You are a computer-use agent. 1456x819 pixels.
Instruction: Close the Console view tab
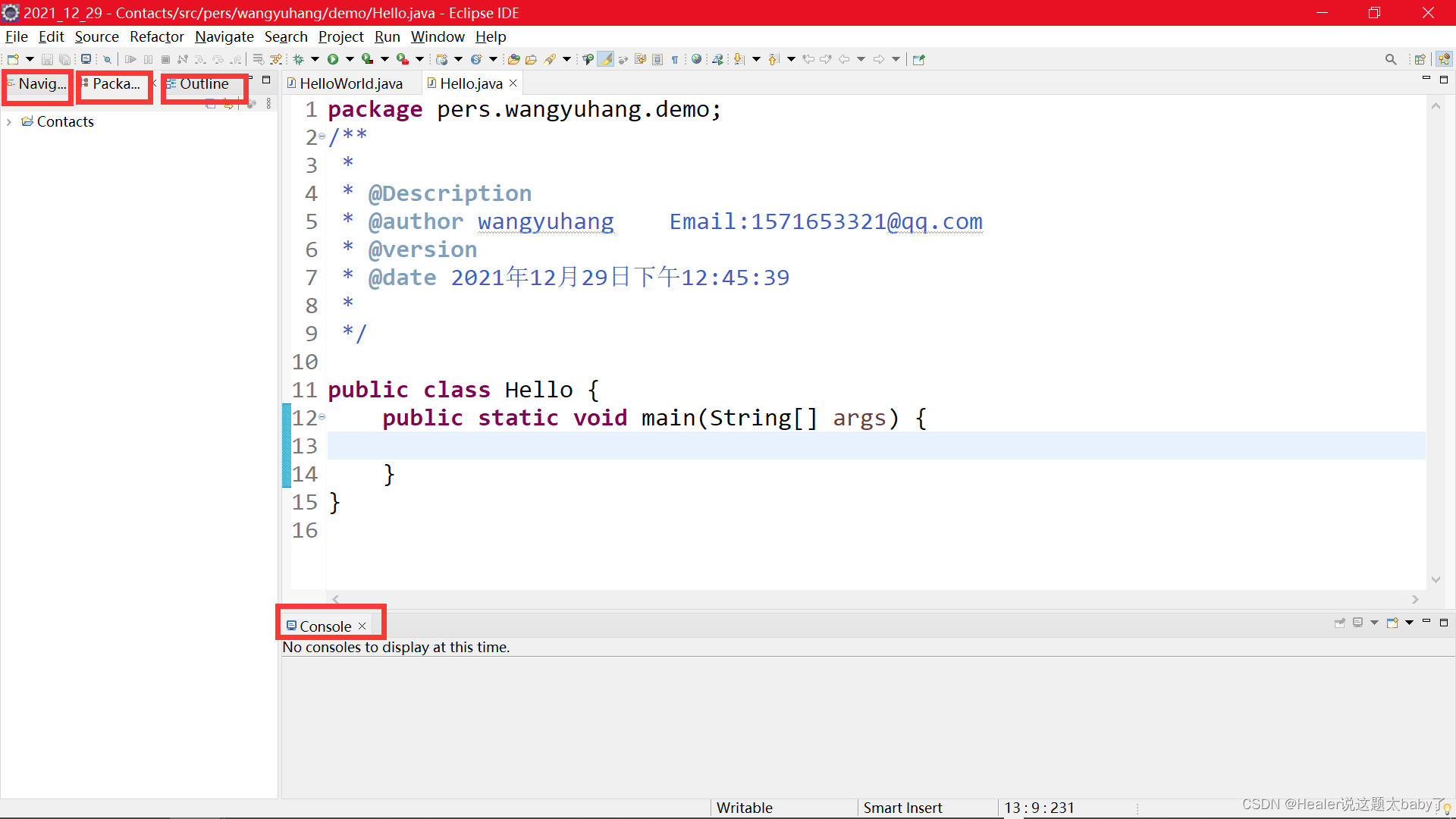[x=362, y=626]
